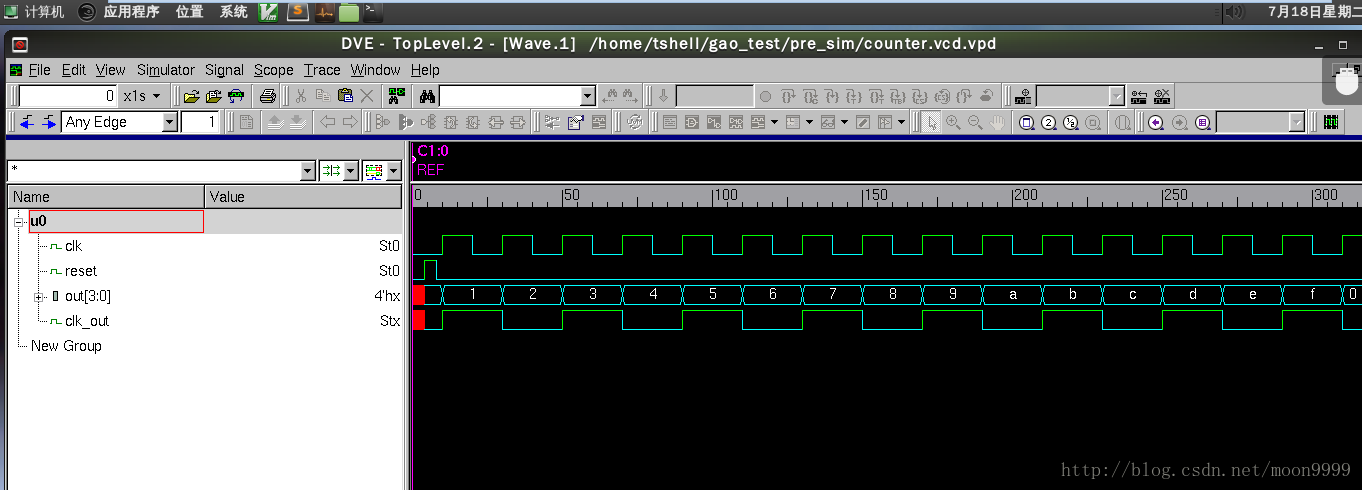Open the Trace menu

click(322, 70)
